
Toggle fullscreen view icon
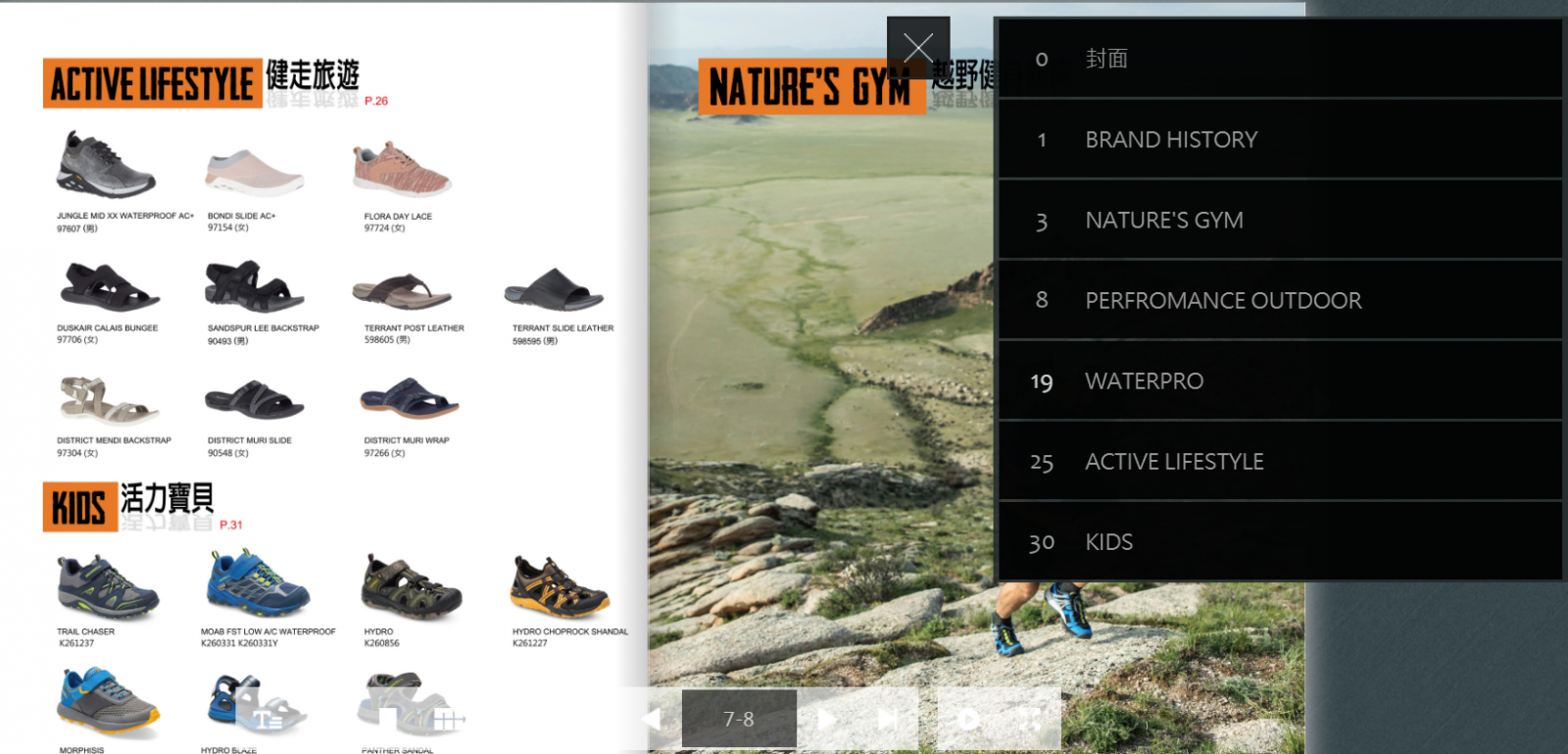coord(1029,720)
